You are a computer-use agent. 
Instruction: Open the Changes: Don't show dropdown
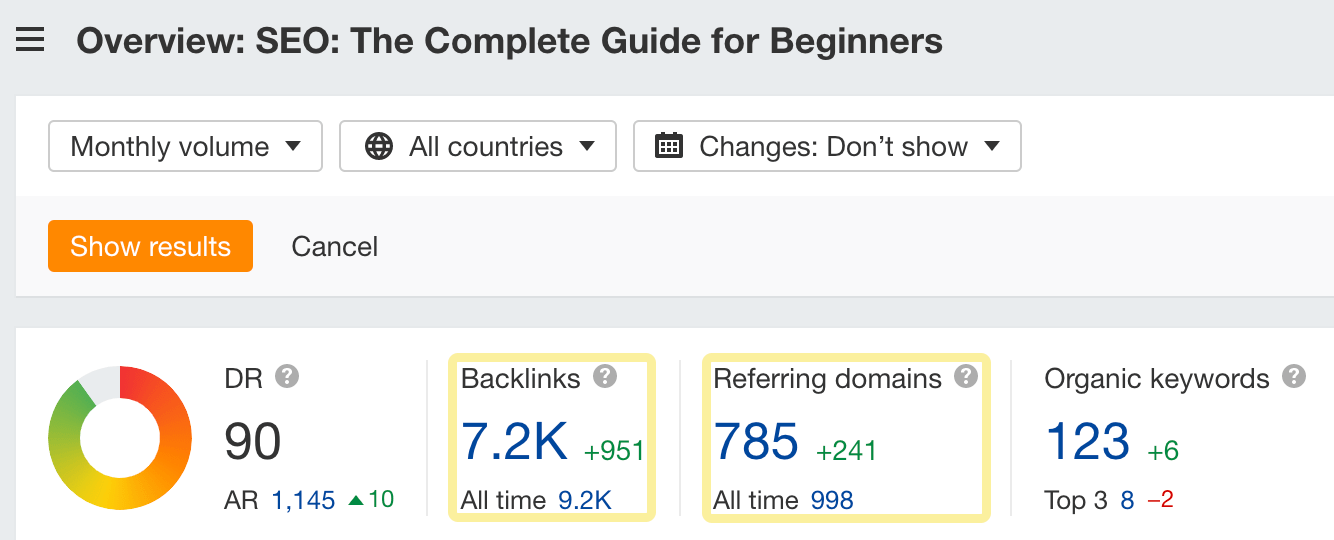(x=827, y=147)
